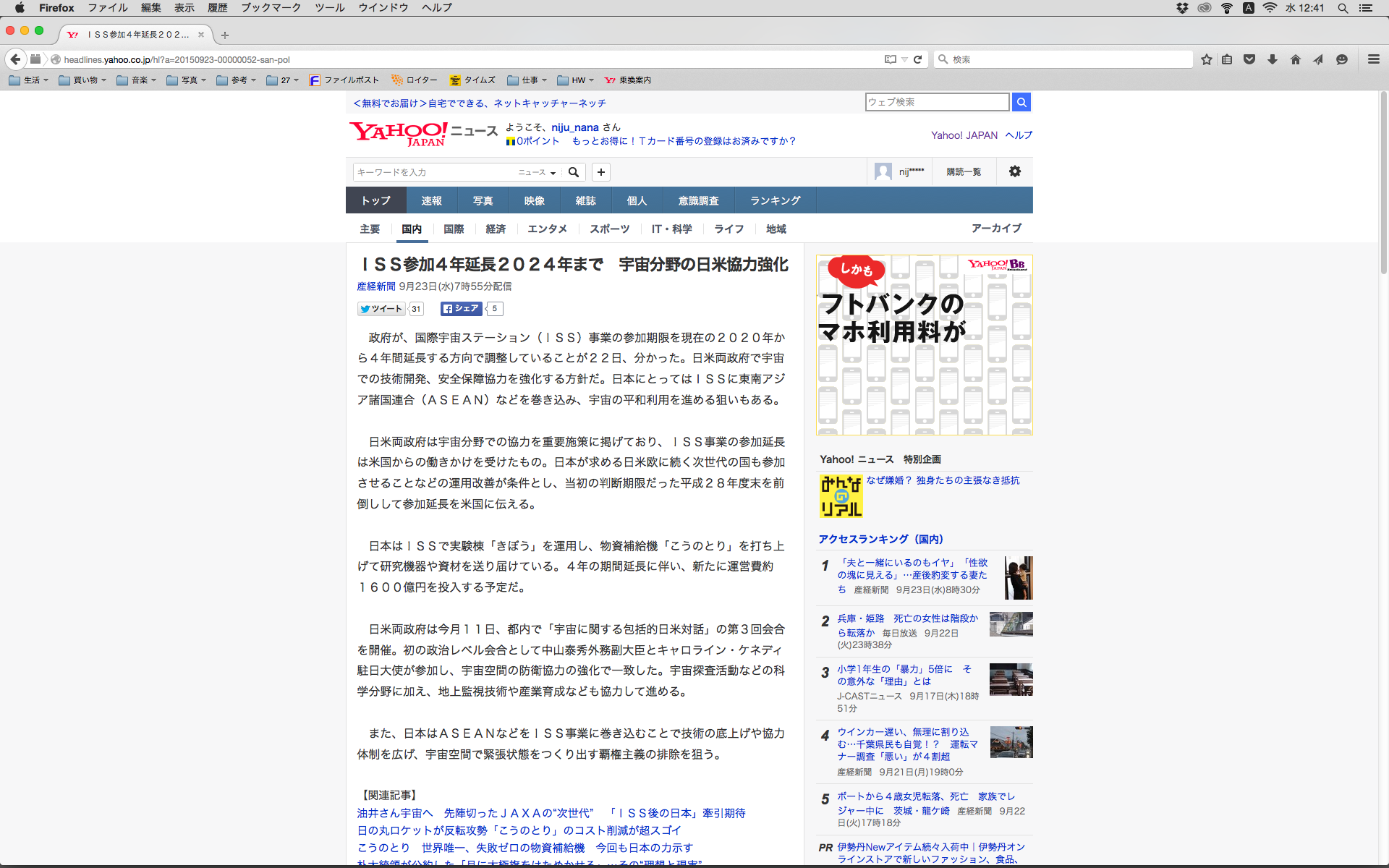Open related link about 日の丸ロケット
Image resolution: width=1389 pixels, height=868 pixels.
coord(519,830)
